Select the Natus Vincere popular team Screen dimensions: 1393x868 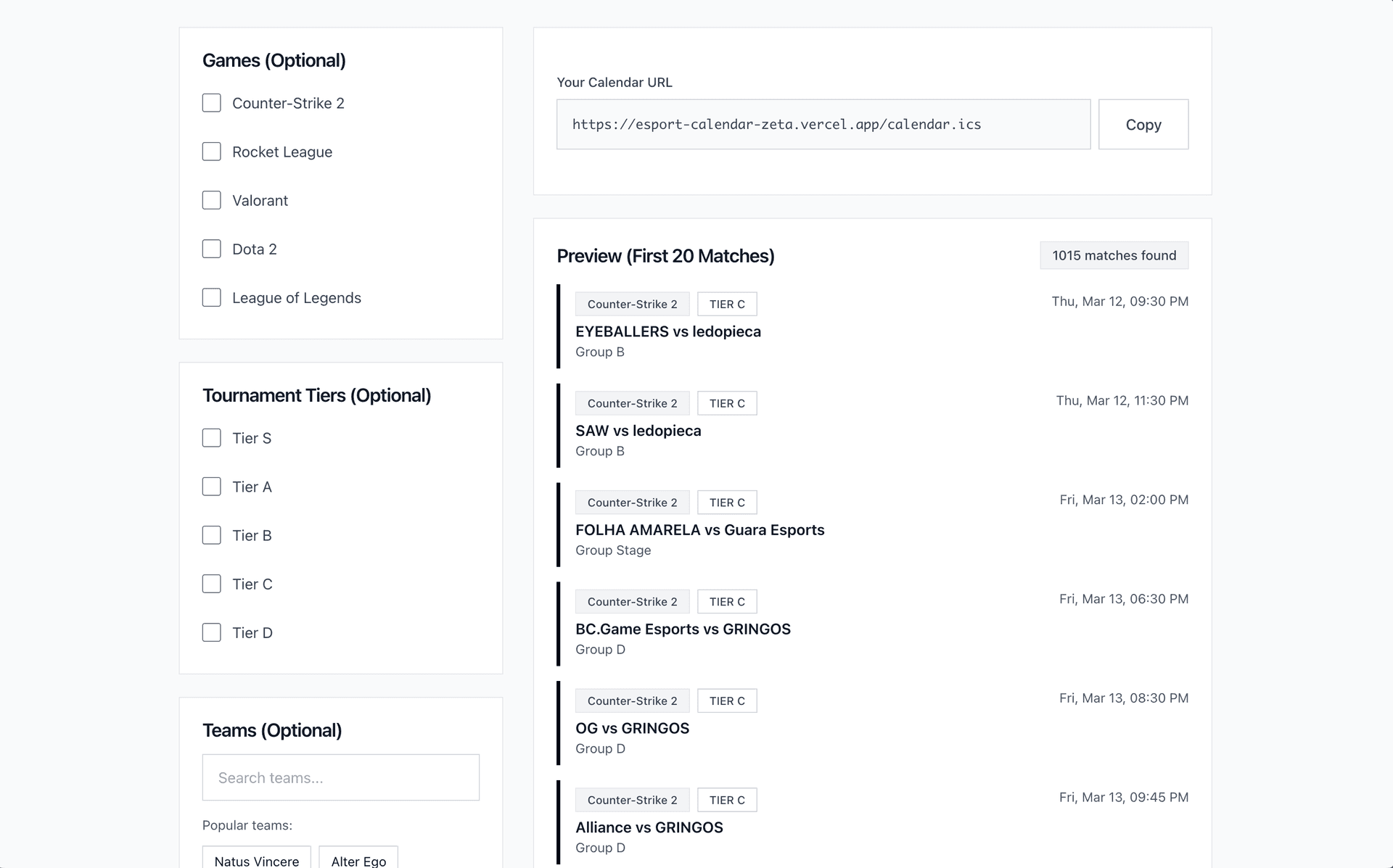coord(256,860)
